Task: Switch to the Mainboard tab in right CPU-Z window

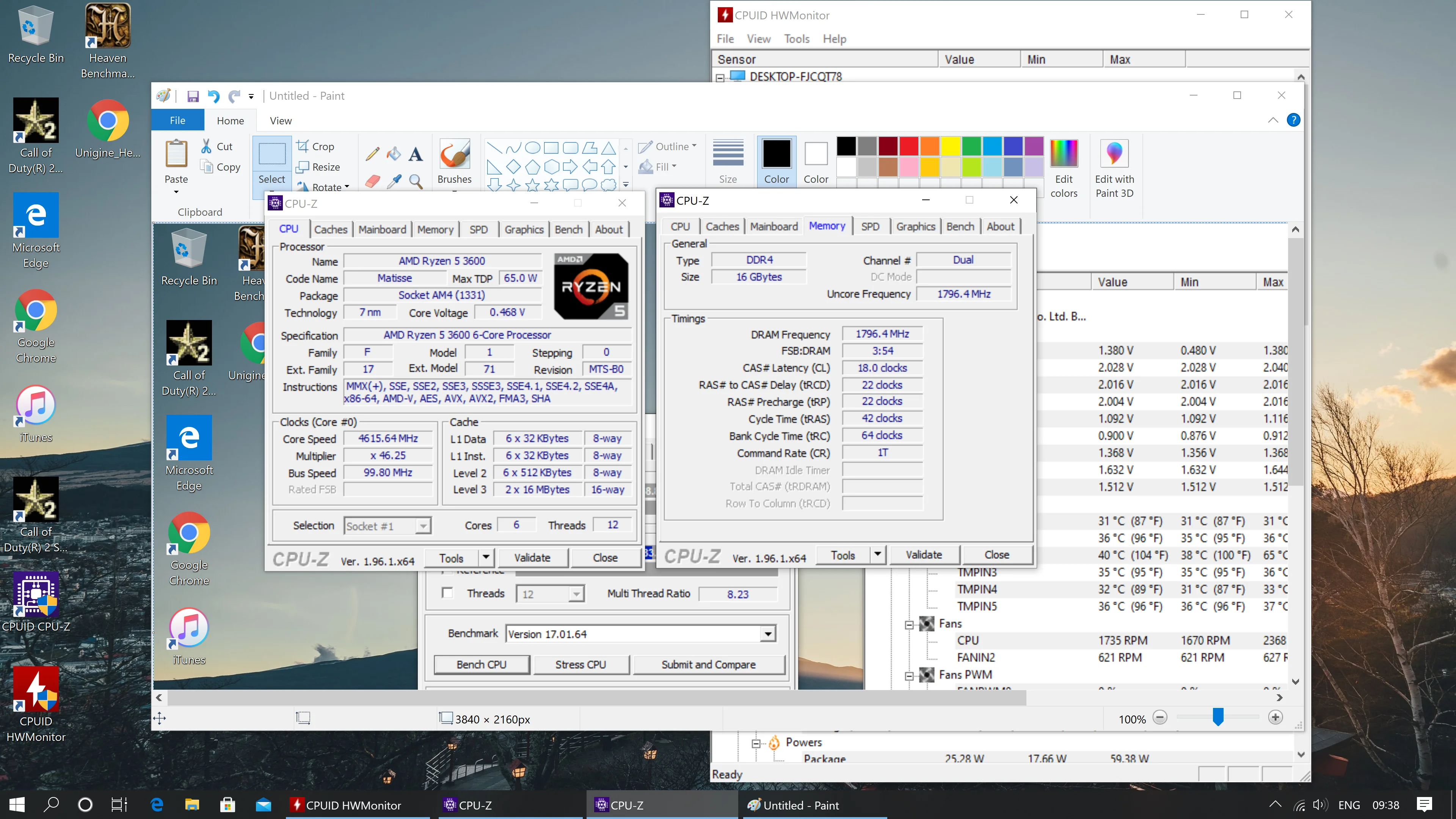Action: [x=774, y=226]
